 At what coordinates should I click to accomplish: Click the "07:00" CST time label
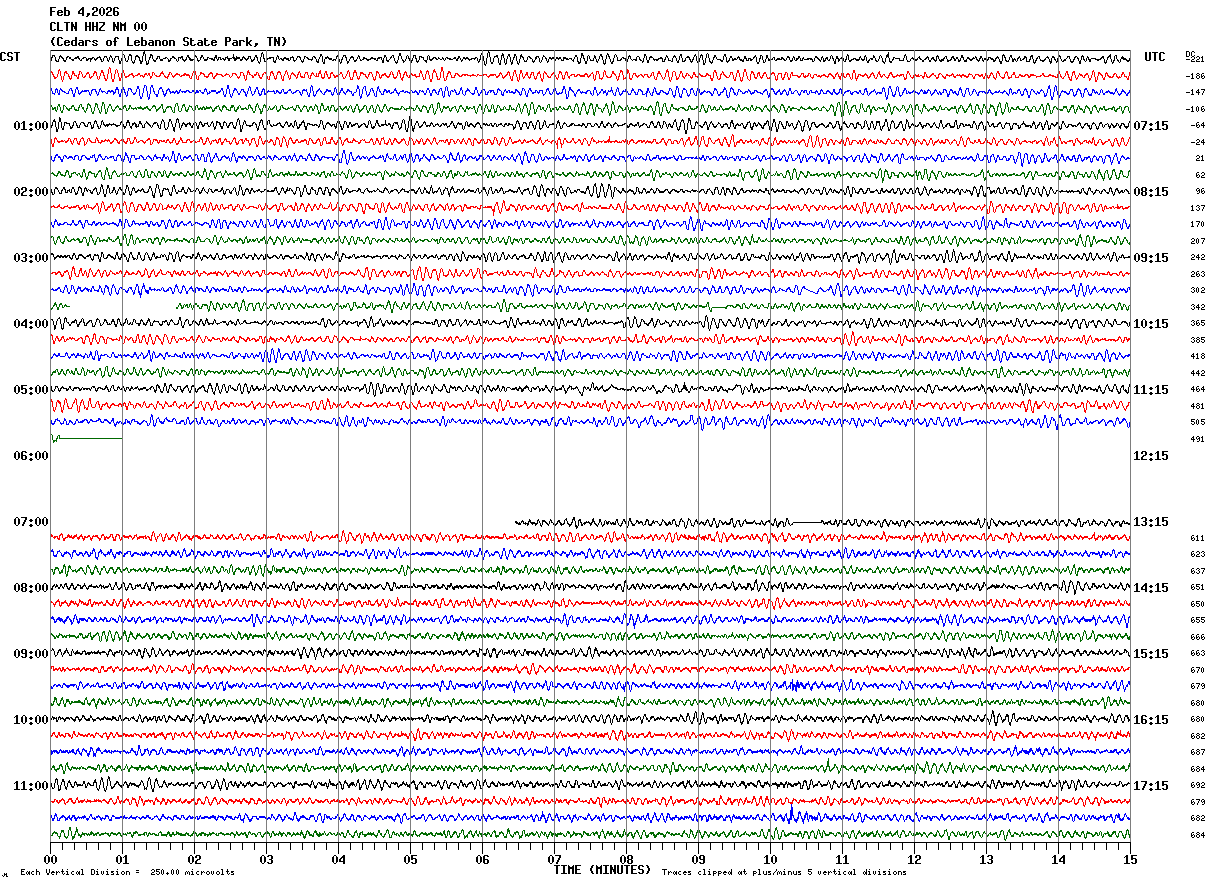[x=30, y=522]
